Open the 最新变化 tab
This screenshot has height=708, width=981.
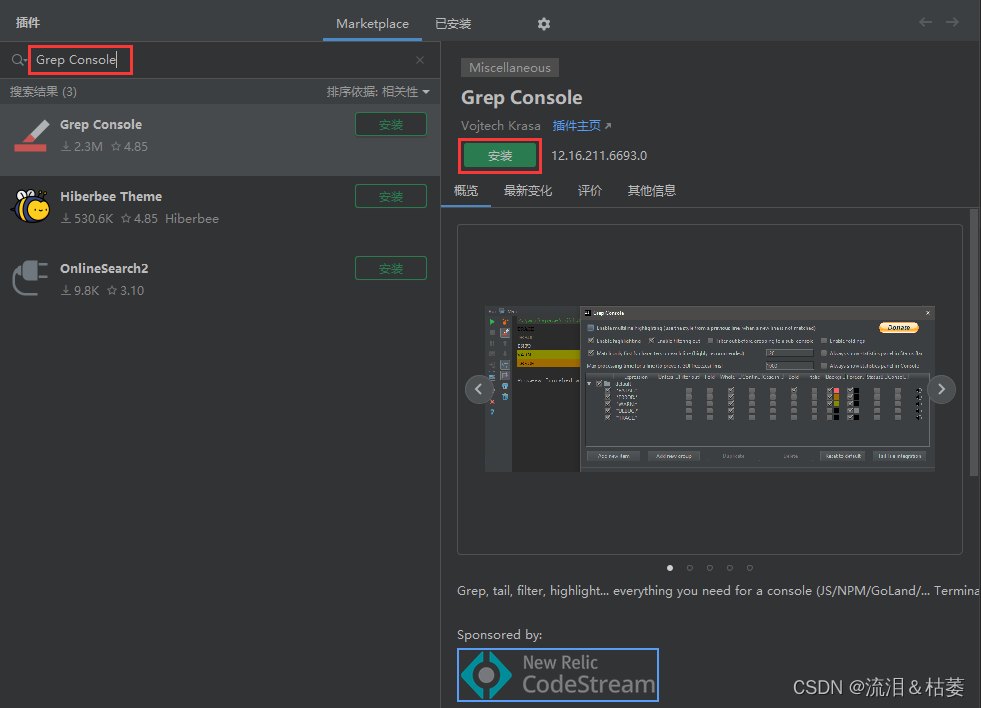click(x=527, y=191)
